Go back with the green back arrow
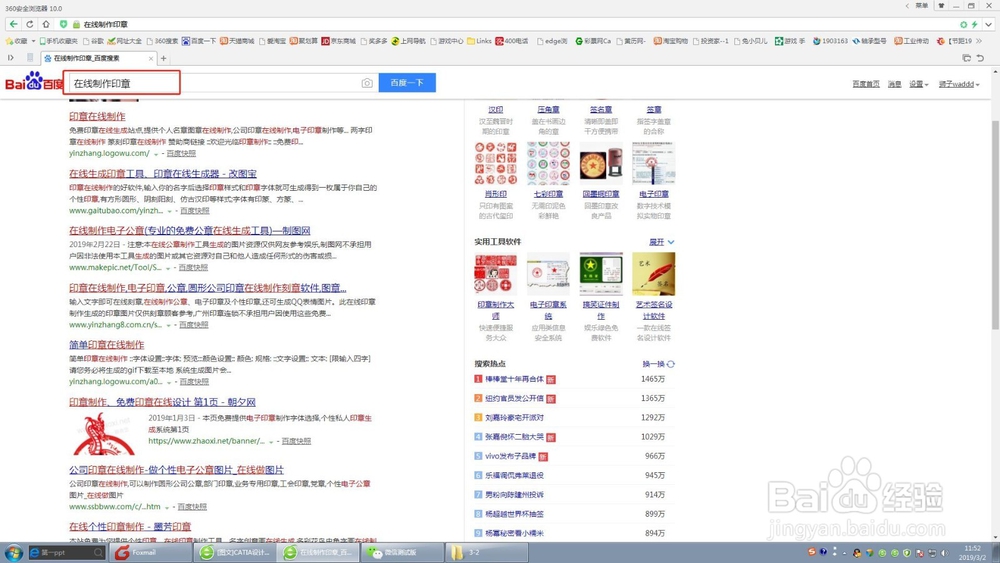This screenshot has width=1000, height=563. 13,24
